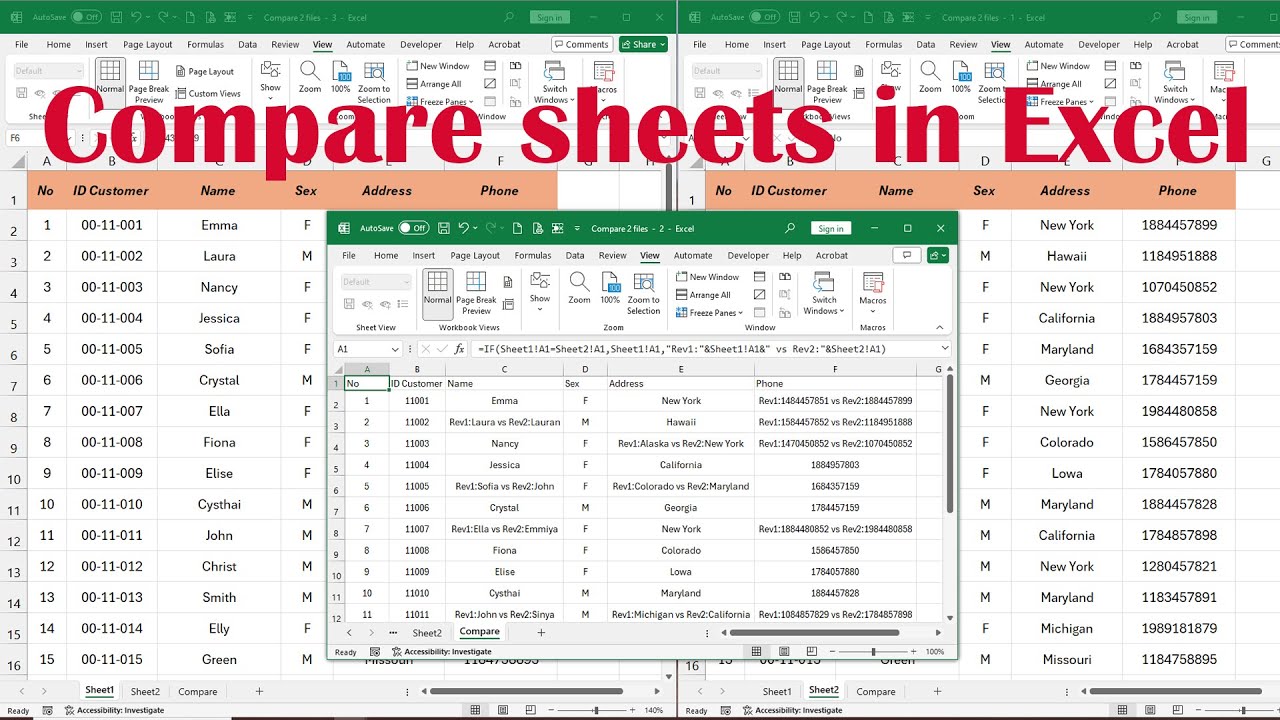The height and width of the screenshot is (720, 1280).
Task: Select cell '00-11-006' in left background window
Action: click(112, 380)
